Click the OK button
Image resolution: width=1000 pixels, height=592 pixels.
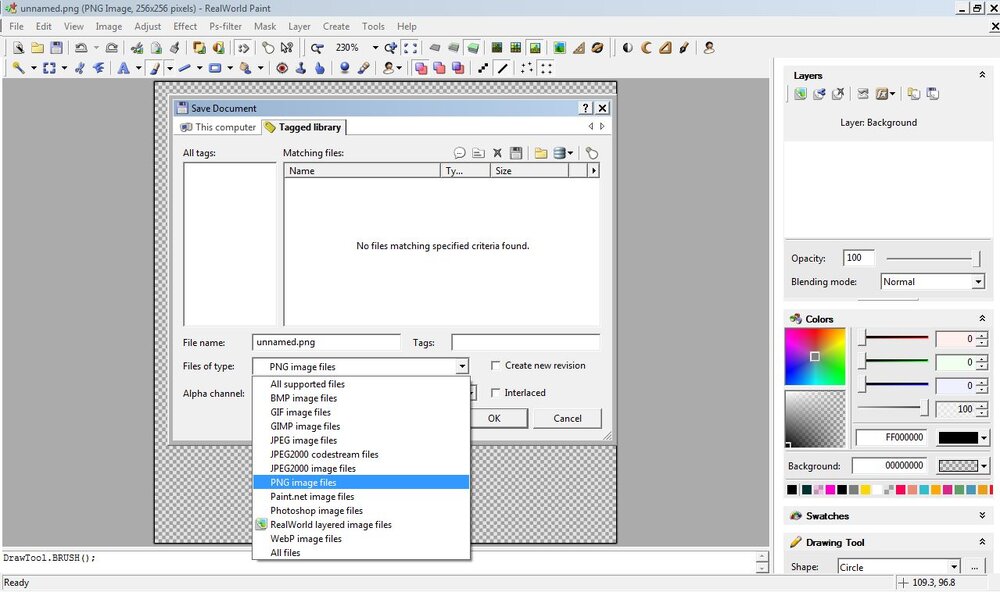coord(494,418)
